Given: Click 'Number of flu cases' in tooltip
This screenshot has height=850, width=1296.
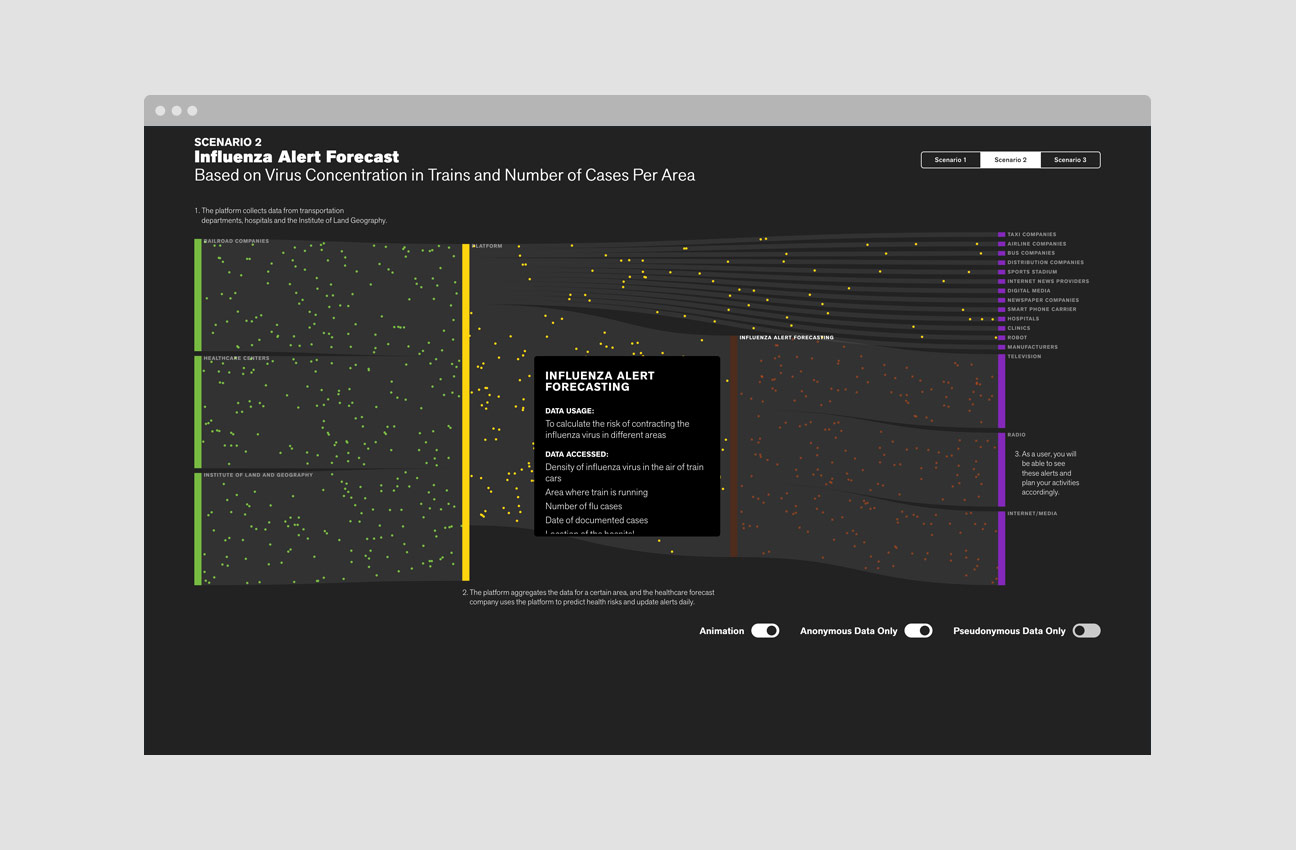Looking at the screenshot, I should (583, 506).
